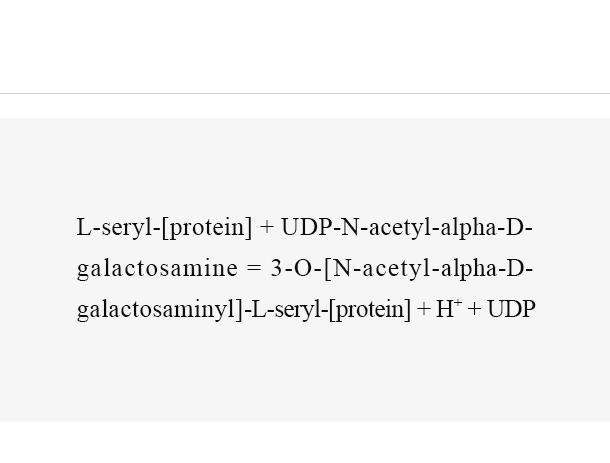Click the horizontal divider line above the box

(x=305, y=93)
